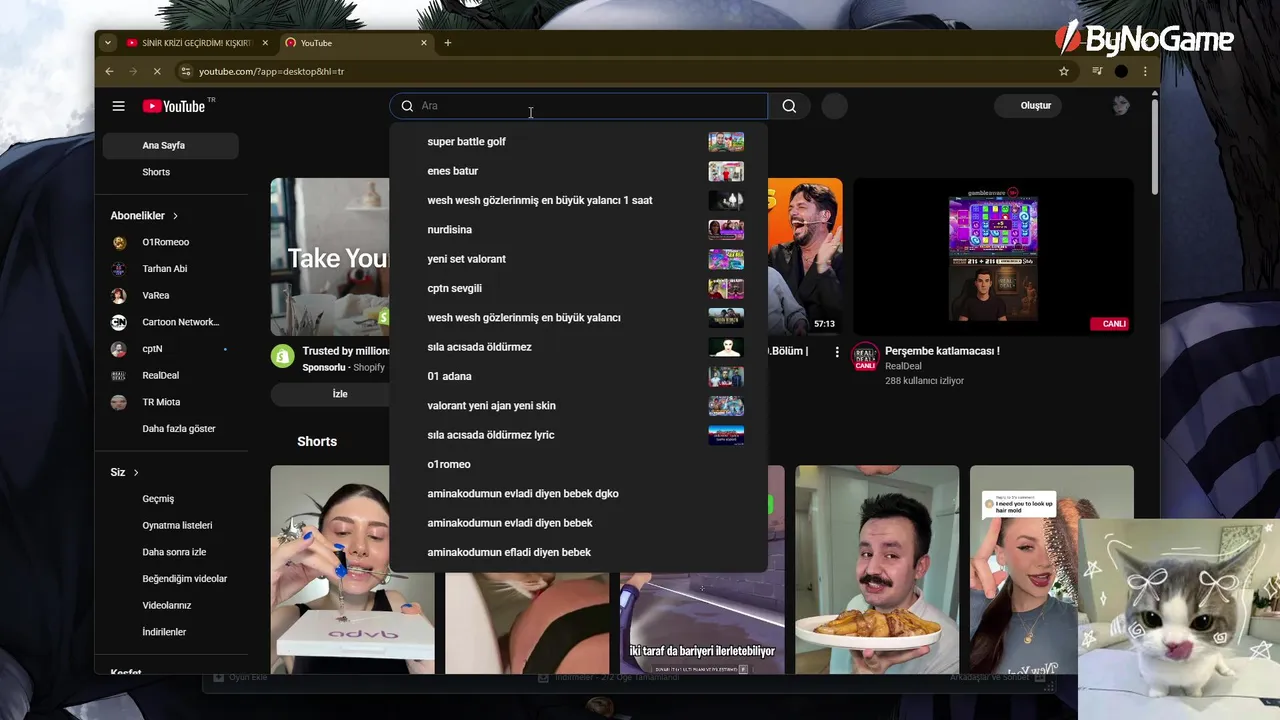Image resolution: width=1280 pixels, height=720 pixels.
Task: Click the page vertical scrollbar
Action: pos(1155,145)
